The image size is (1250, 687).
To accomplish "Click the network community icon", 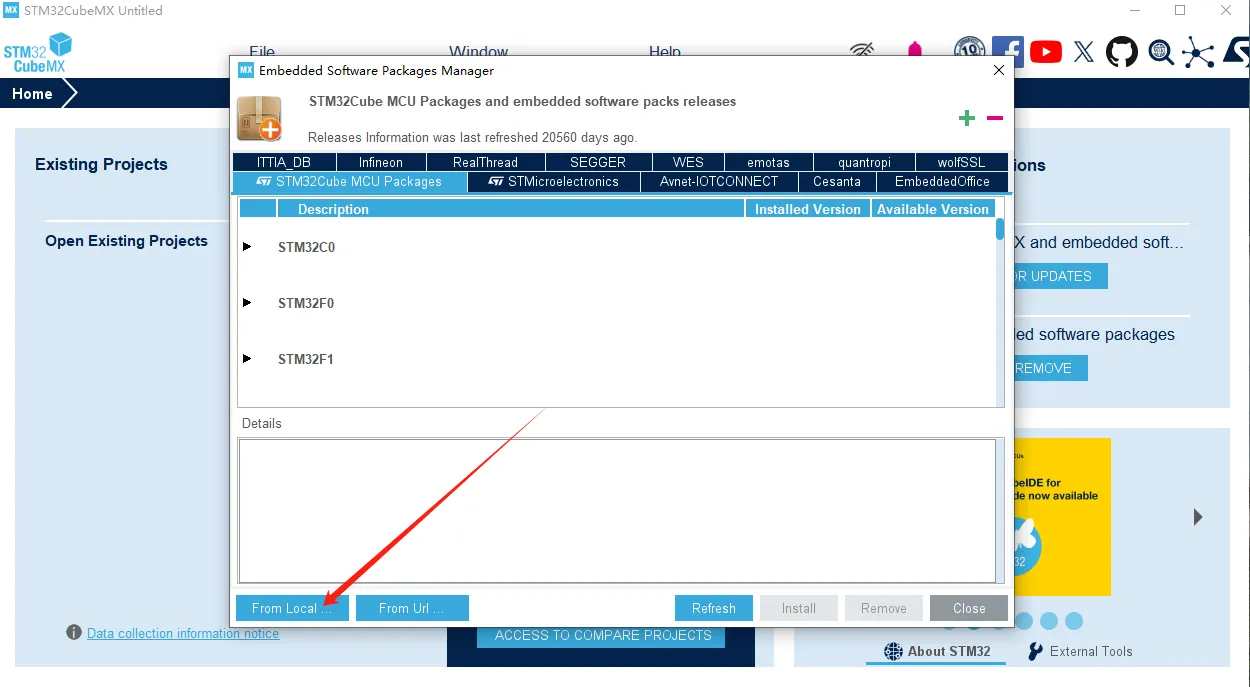I will (x=1197, y=52).
